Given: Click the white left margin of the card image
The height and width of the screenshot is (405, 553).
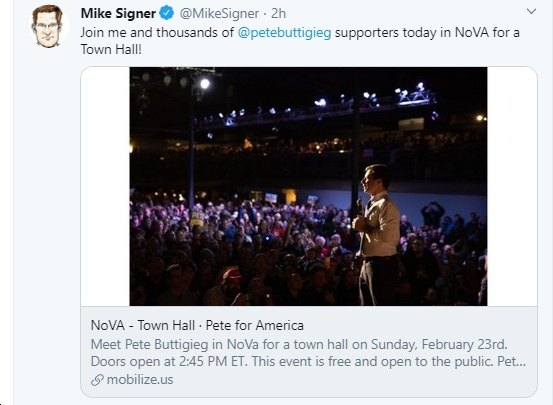Looking at the screenshot, I should click(x=105, y=186).
